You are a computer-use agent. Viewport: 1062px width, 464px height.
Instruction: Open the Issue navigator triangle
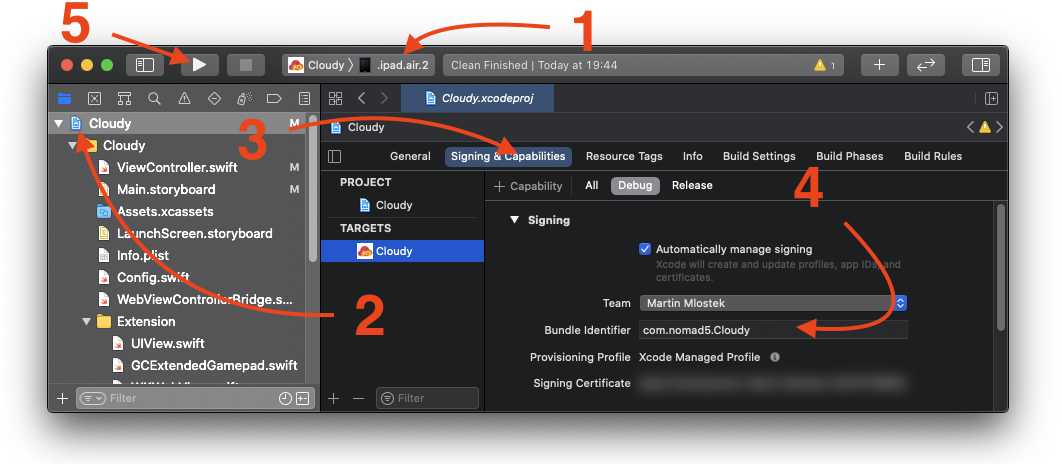(x=184, y=99)
